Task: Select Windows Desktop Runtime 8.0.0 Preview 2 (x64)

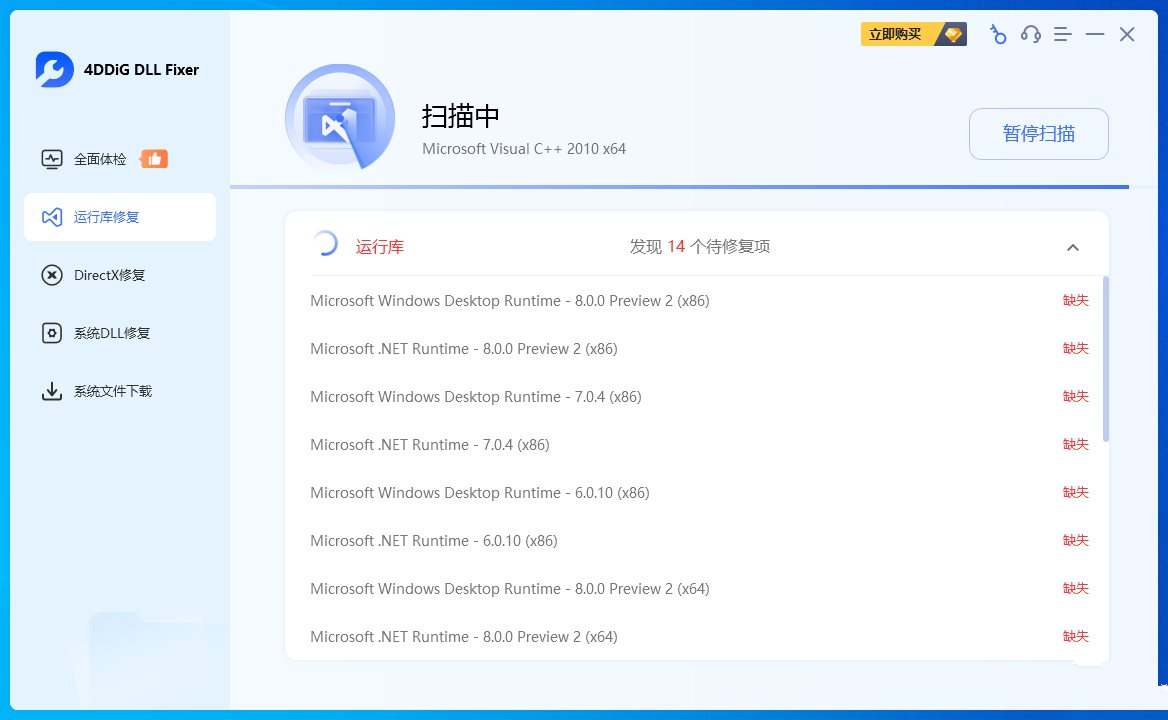Action: [699, 589]
